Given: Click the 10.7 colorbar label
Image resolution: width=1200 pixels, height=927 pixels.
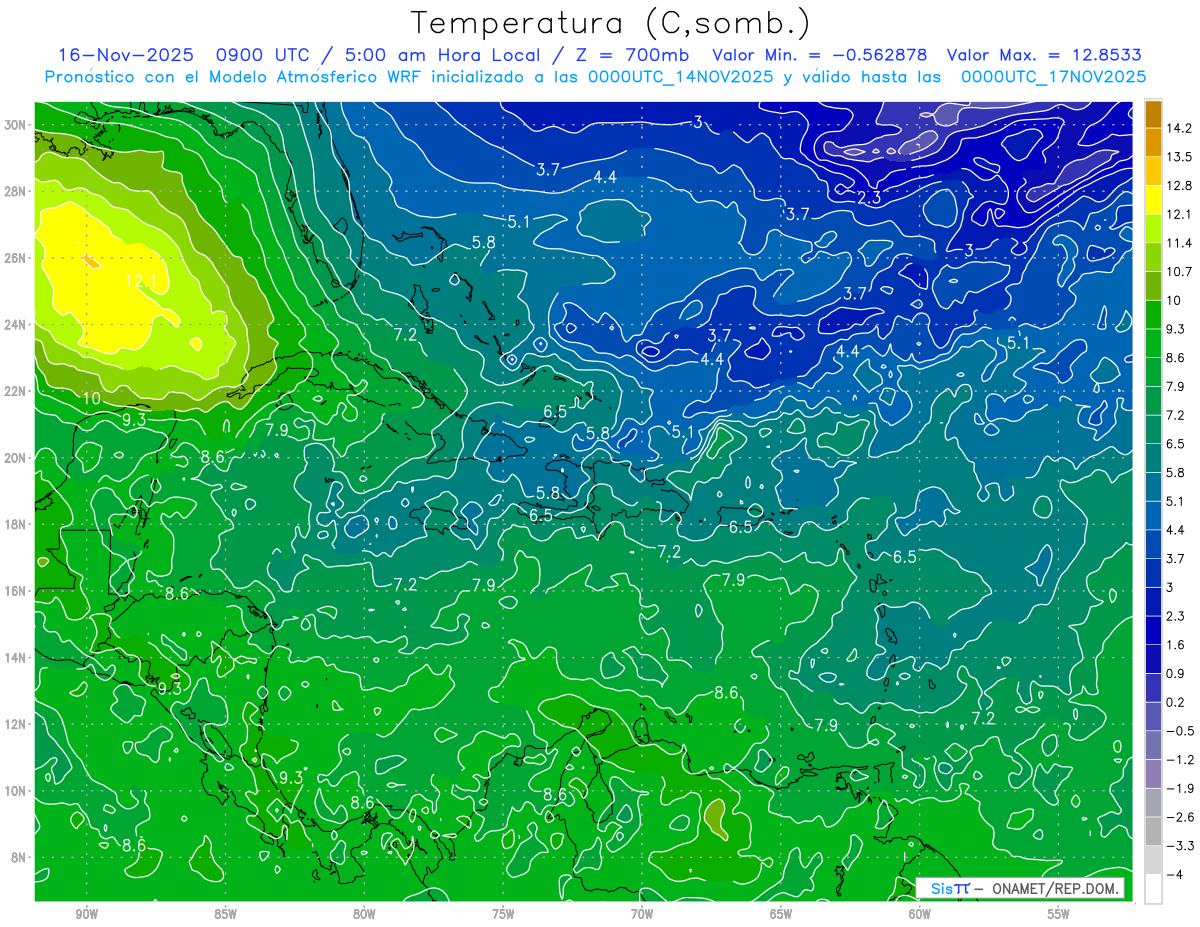Looking at the screenshot, I should pyautogui.click(x=1180, y=272).
